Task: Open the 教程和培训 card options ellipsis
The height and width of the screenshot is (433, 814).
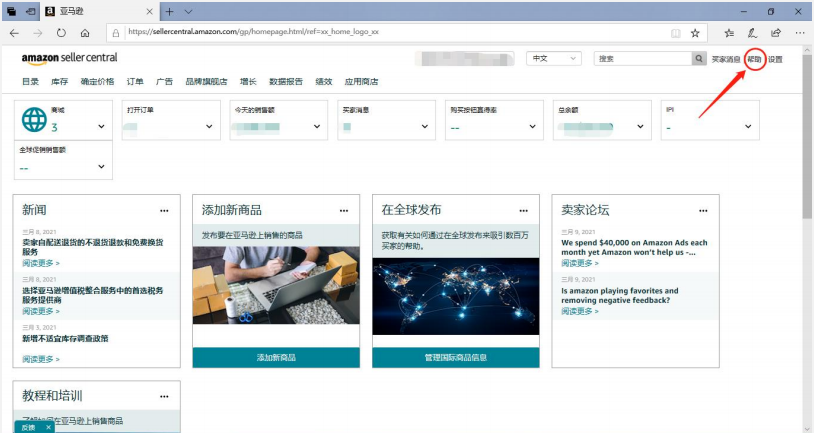Action: pyautogui.click(x=164, y=396)
